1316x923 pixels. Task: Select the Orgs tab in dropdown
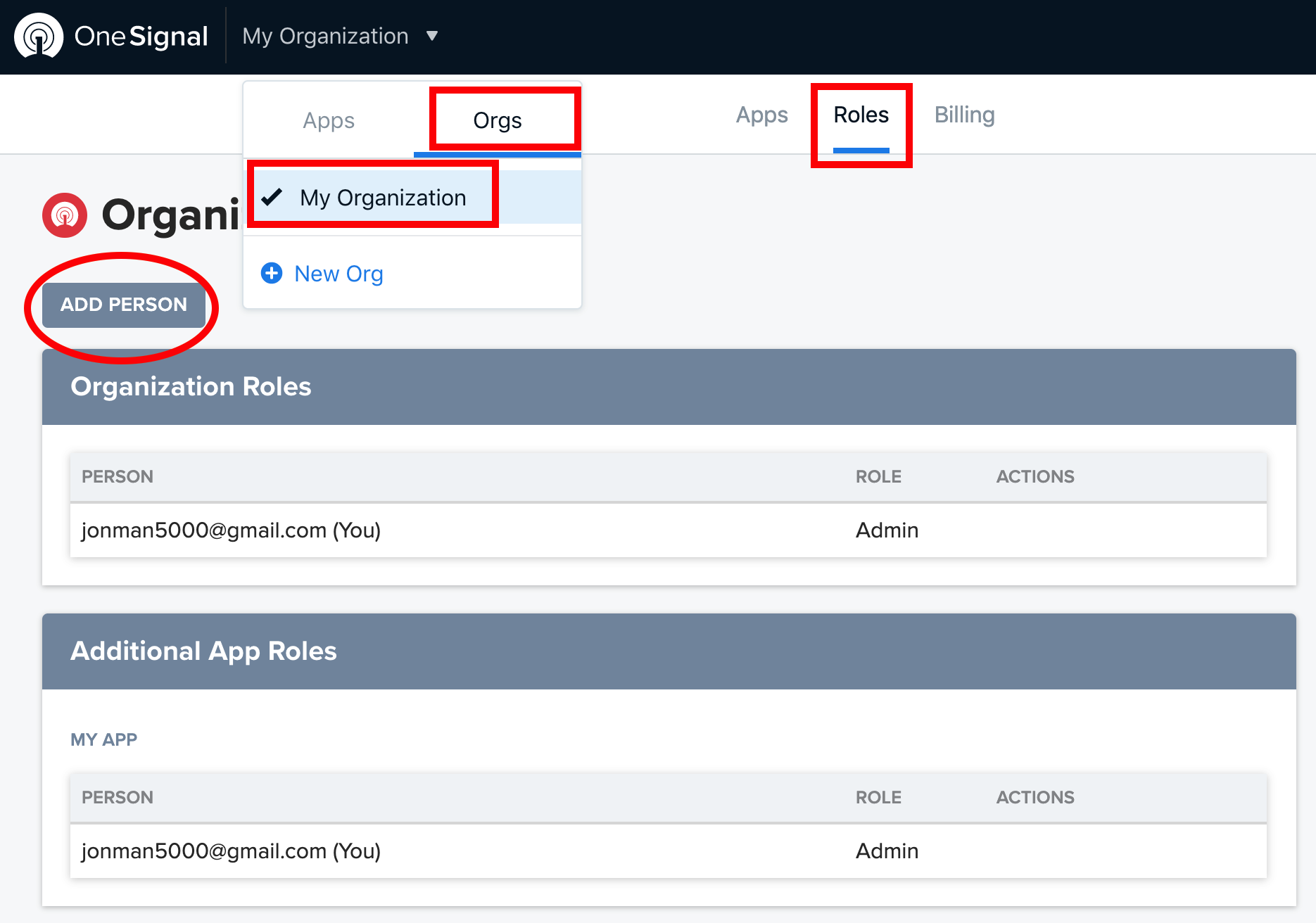pos(498,120)
